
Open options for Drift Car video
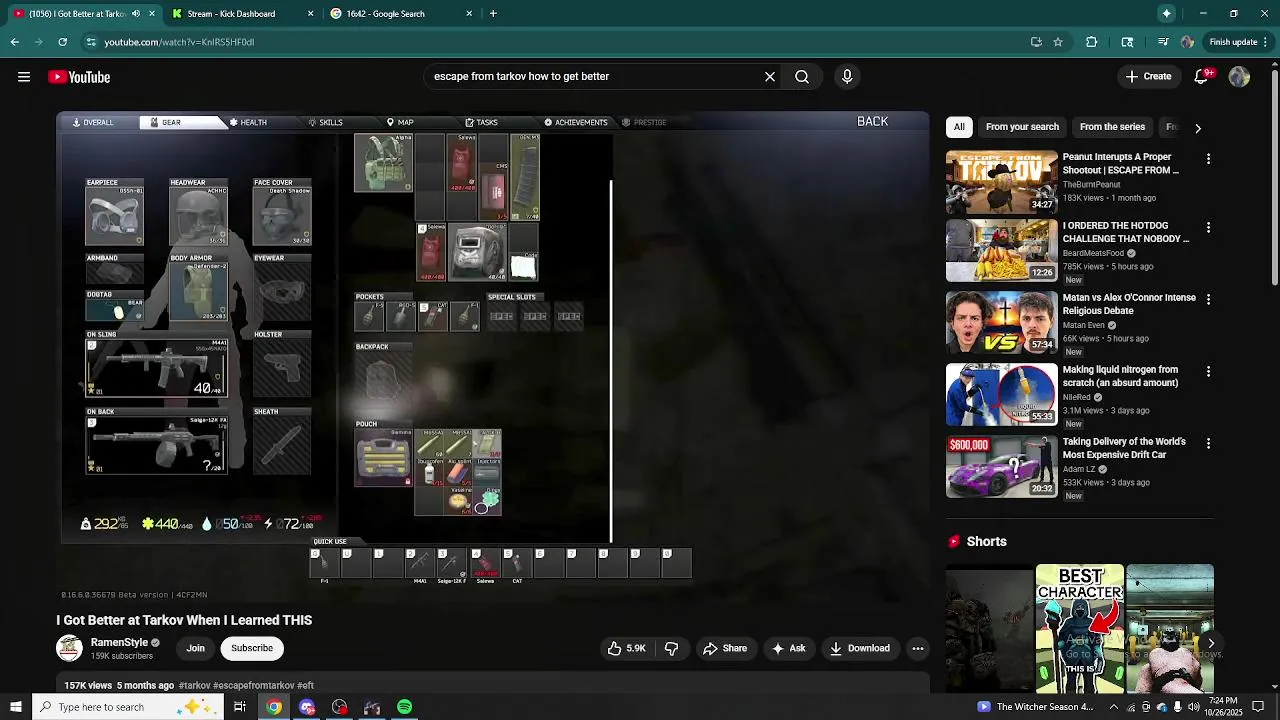pos(1208,443)
